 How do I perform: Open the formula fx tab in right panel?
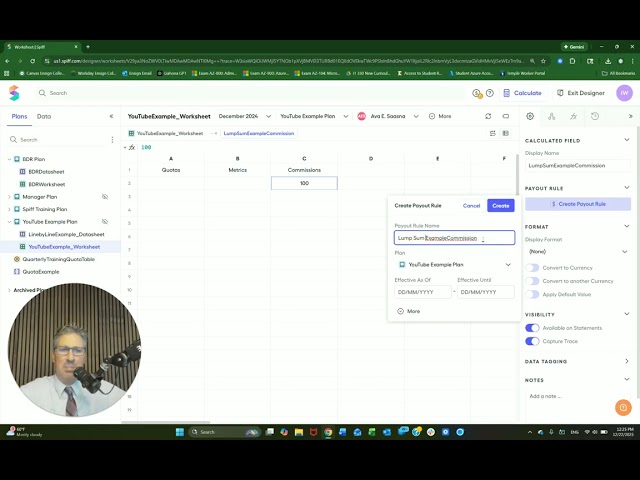(x=573, y=116)
